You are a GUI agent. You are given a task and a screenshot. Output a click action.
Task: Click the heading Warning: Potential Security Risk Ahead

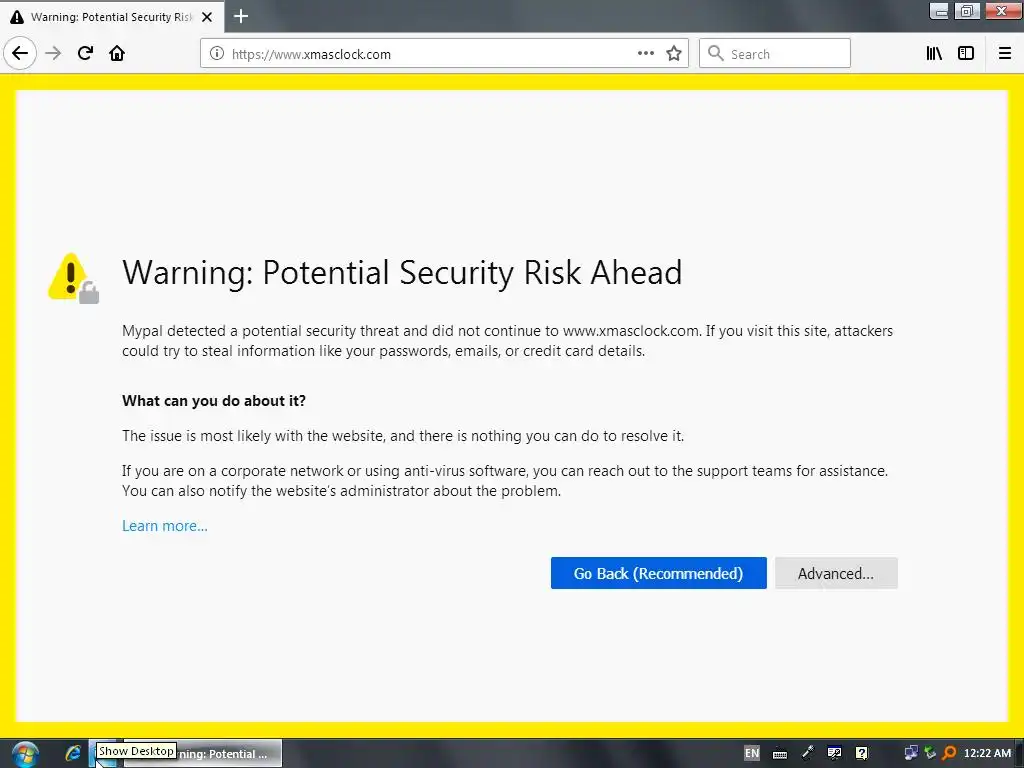402,273
